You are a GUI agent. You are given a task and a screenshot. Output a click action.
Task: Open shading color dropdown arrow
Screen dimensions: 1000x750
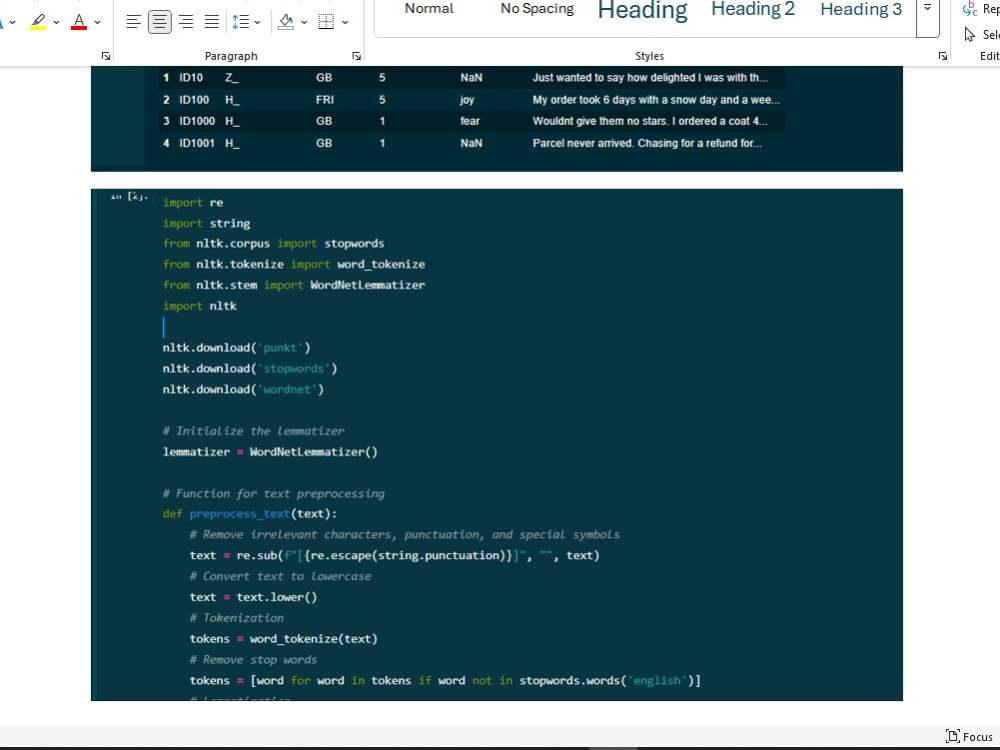point(304,22)
